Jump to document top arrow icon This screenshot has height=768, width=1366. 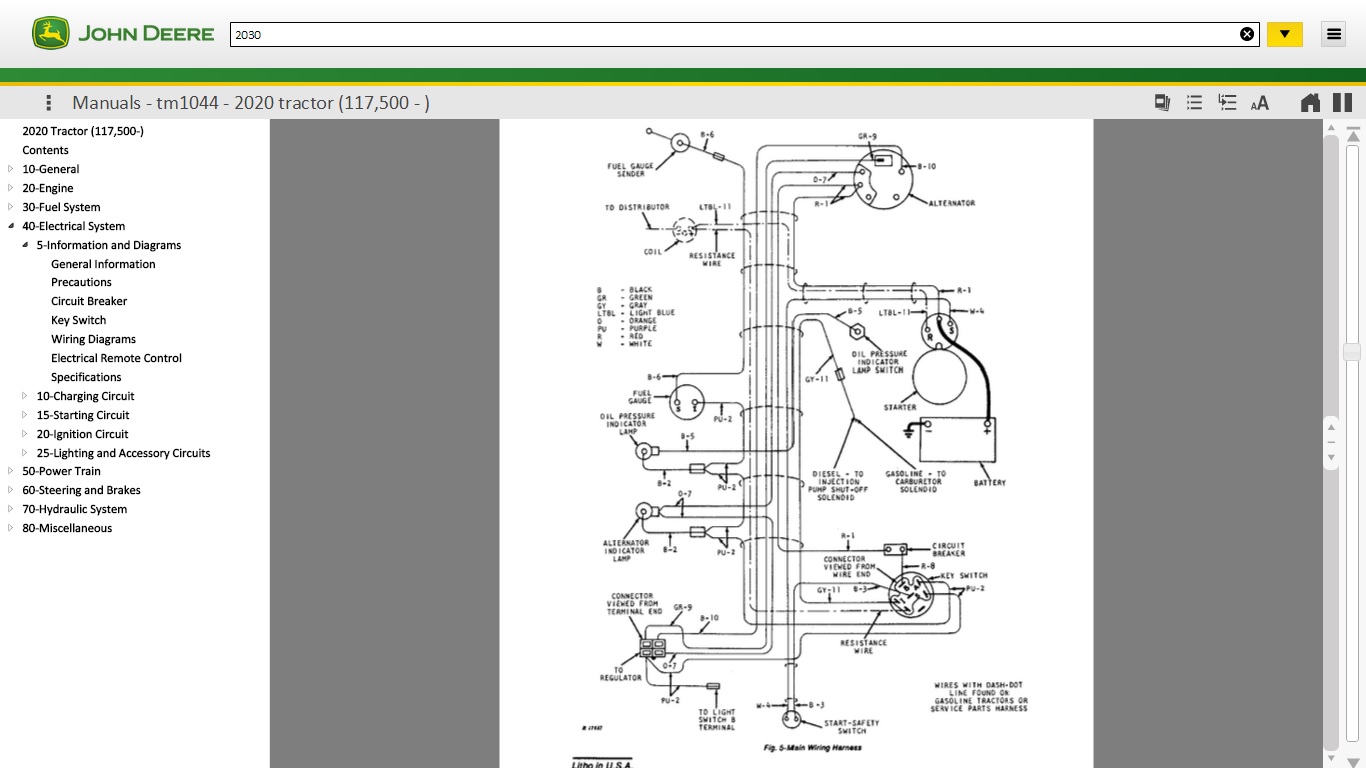[x=1353, y=132]
